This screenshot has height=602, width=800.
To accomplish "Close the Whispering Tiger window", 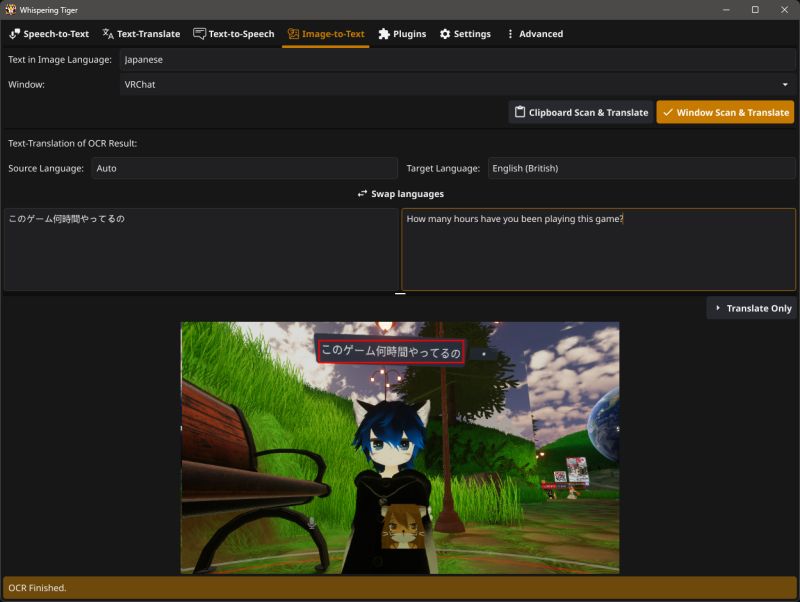I will coord(784,10).
